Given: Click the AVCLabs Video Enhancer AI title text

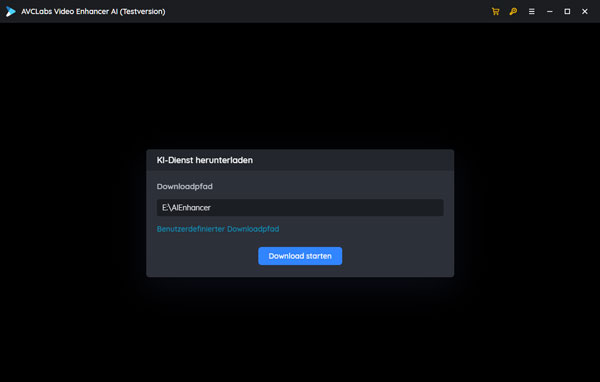Looking at the screenshot, I should tap(93, 11).
